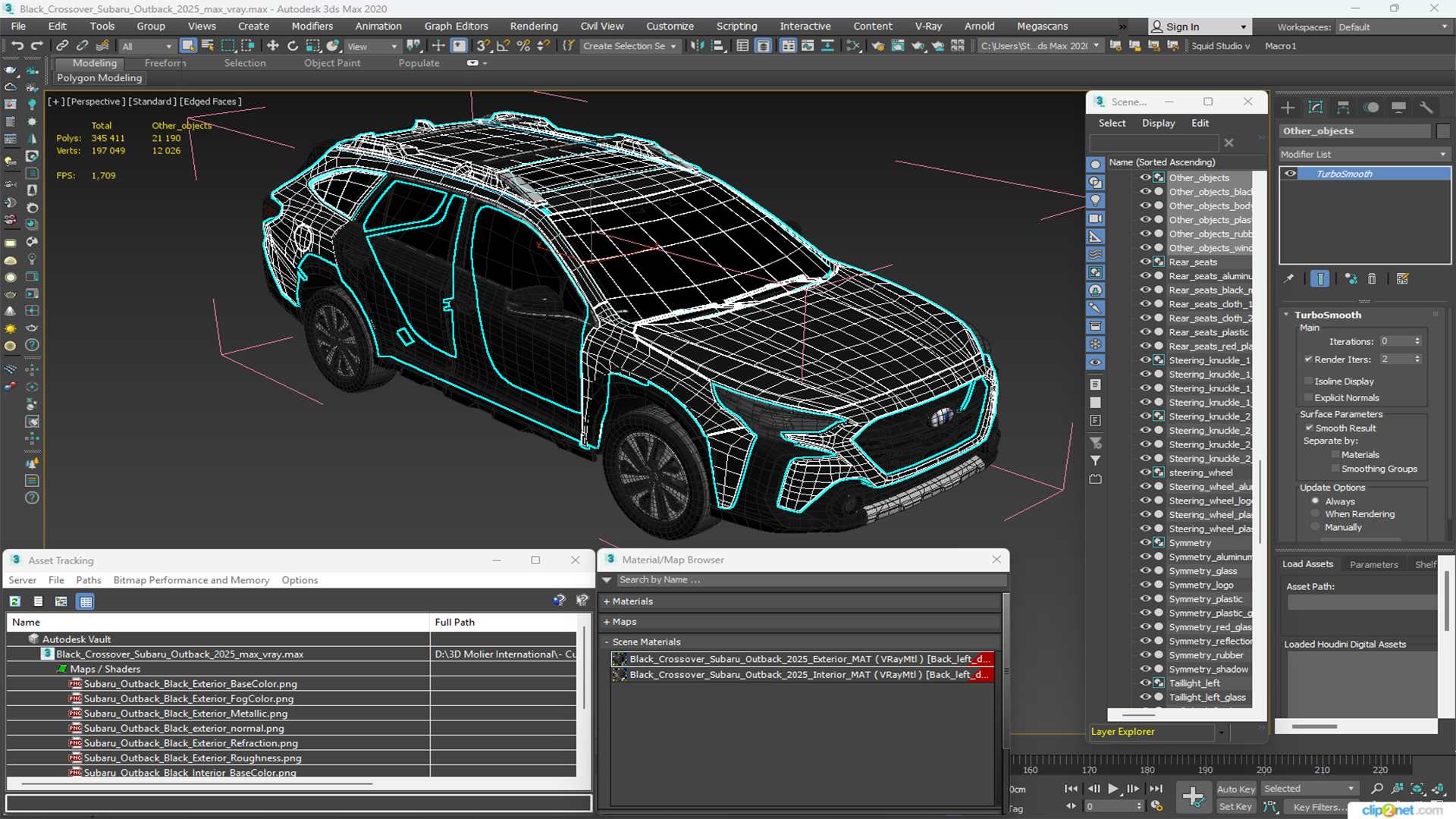Toggle the Angle Snap icon

[503, 45]
